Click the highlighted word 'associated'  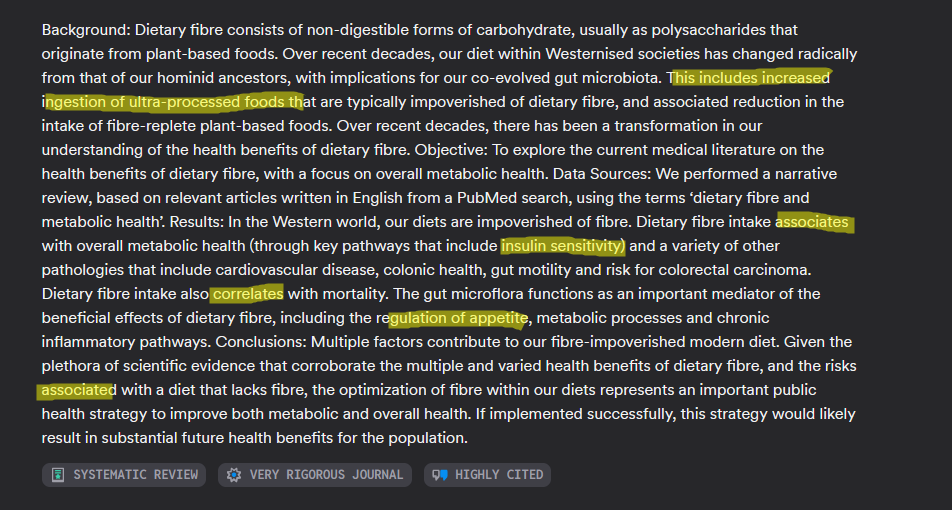point(79,390)
